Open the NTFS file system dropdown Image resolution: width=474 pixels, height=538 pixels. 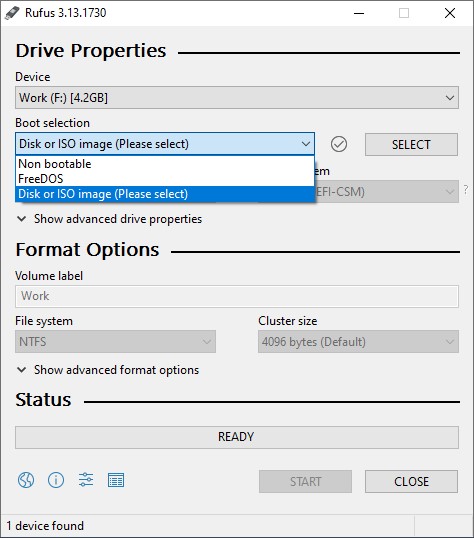(115, 342)
